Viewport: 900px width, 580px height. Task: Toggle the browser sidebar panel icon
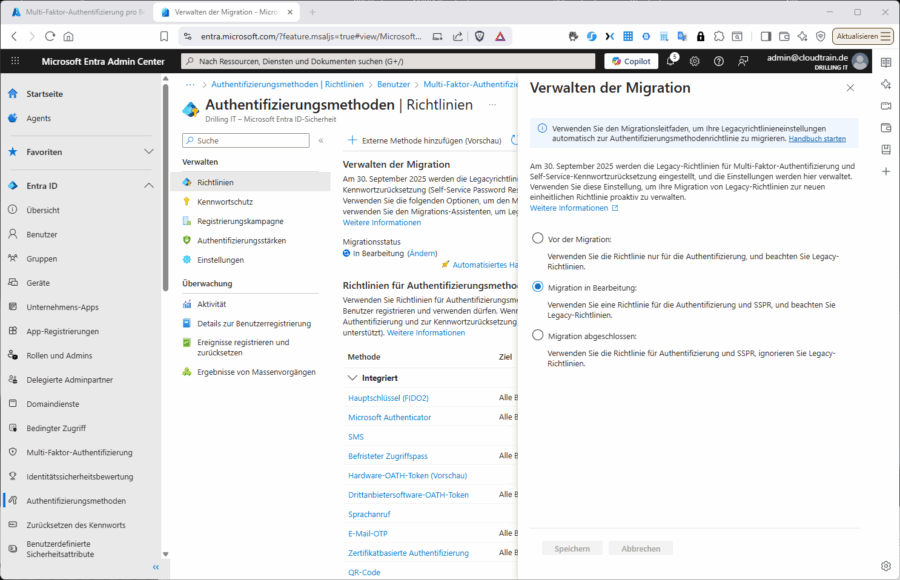[766, 36]
